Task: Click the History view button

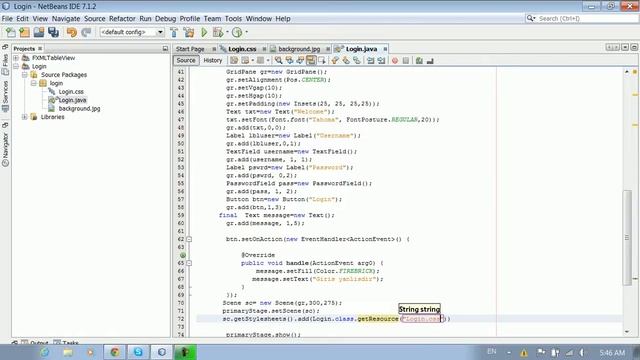Action: 213,60
